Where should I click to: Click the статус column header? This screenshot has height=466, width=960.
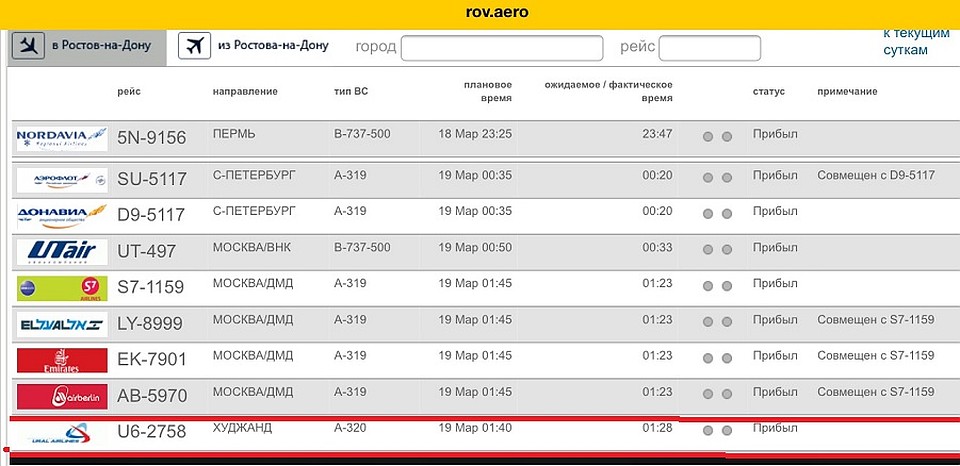tap(768, 92)
